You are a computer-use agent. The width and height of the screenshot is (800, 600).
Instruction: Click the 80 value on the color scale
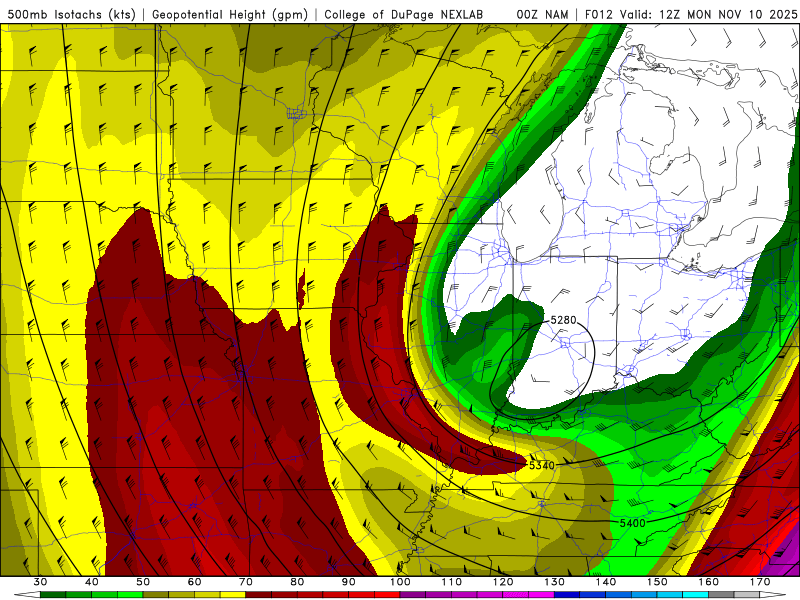297,582
